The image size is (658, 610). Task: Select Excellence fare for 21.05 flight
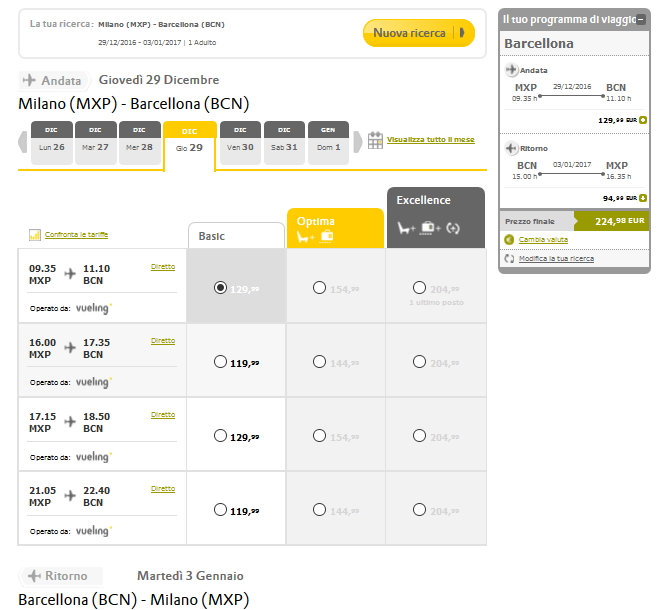tap(419, 510)
